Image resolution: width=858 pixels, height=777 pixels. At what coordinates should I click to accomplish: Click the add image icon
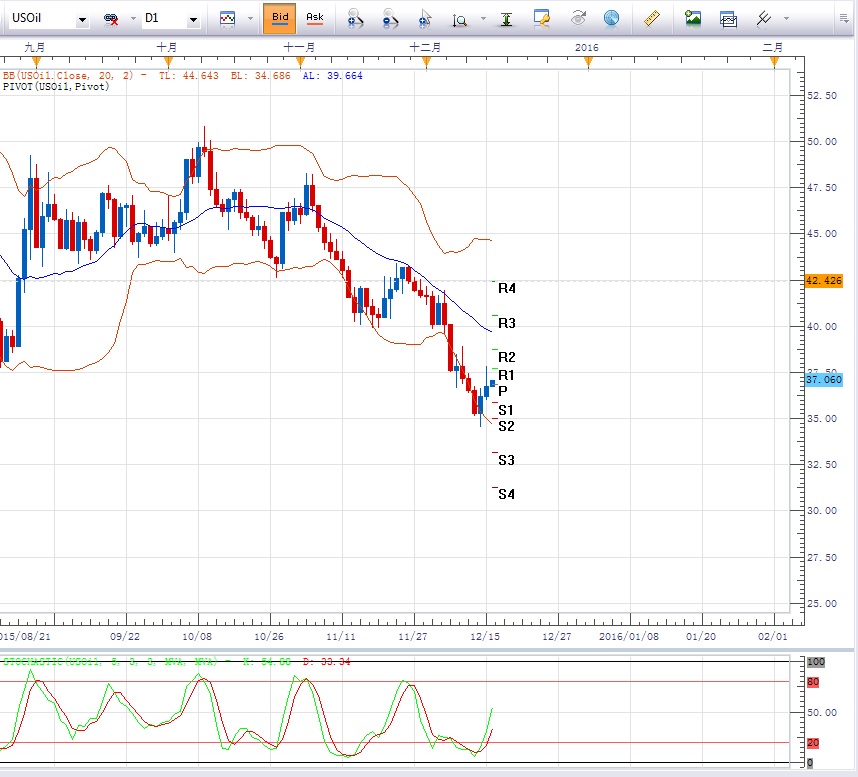(x=693, y=18)
